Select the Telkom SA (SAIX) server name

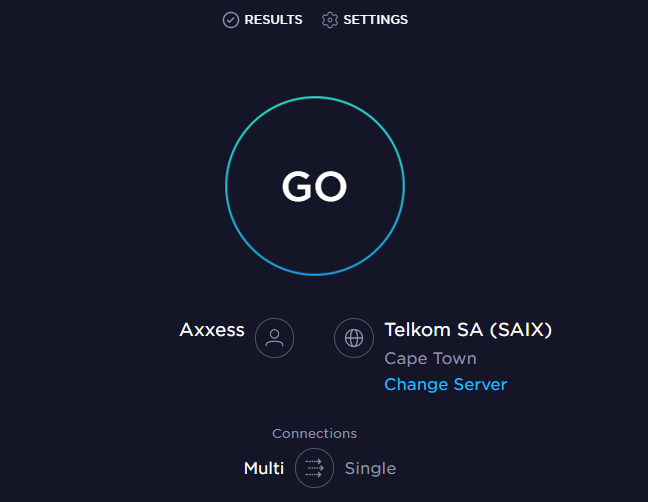pyautogui.click(x=468, y=330)
